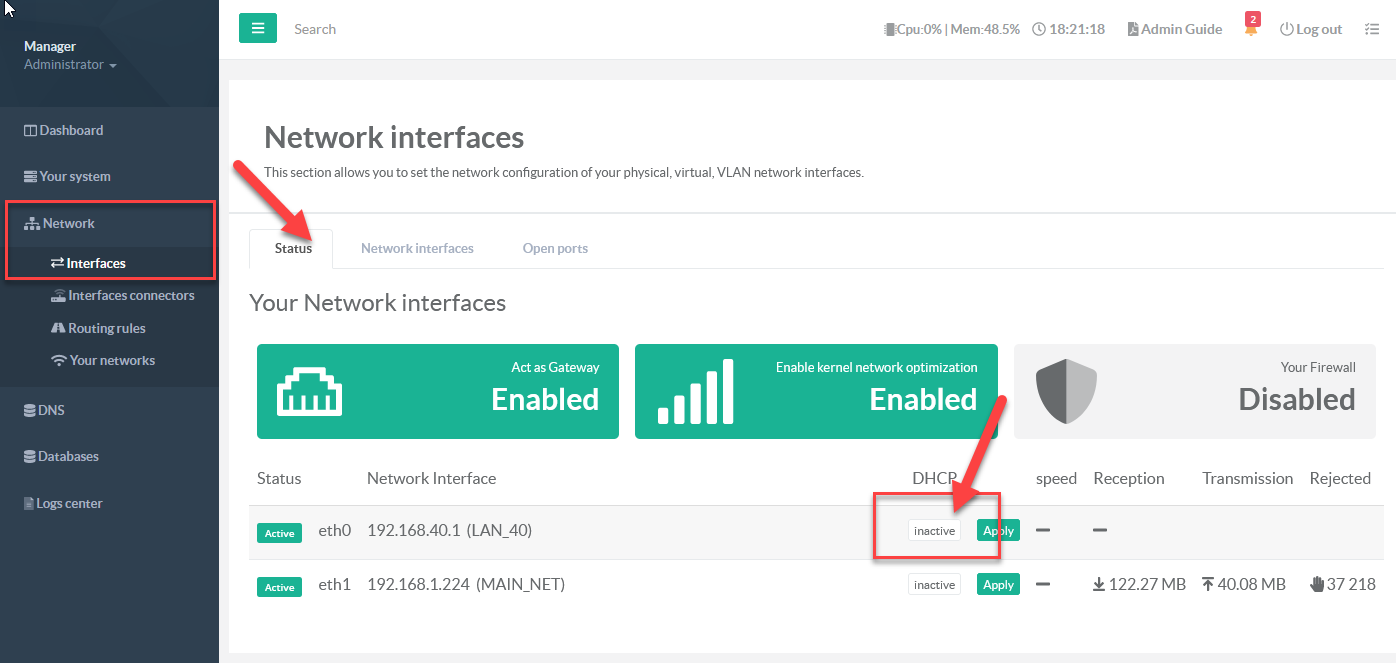Click the green hamburger menu button
The width and height of the screenshot is (1396, 663).
tap(257, 29)
